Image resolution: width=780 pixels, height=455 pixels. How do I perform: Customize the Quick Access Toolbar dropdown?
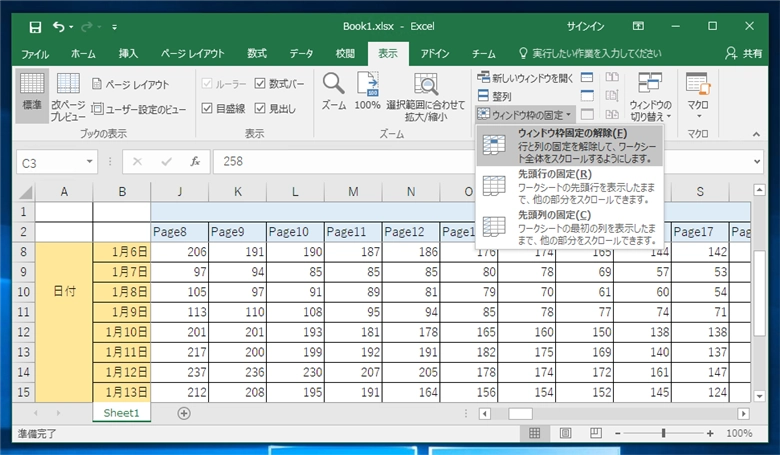pyautogui.click(x=114, y=27)
